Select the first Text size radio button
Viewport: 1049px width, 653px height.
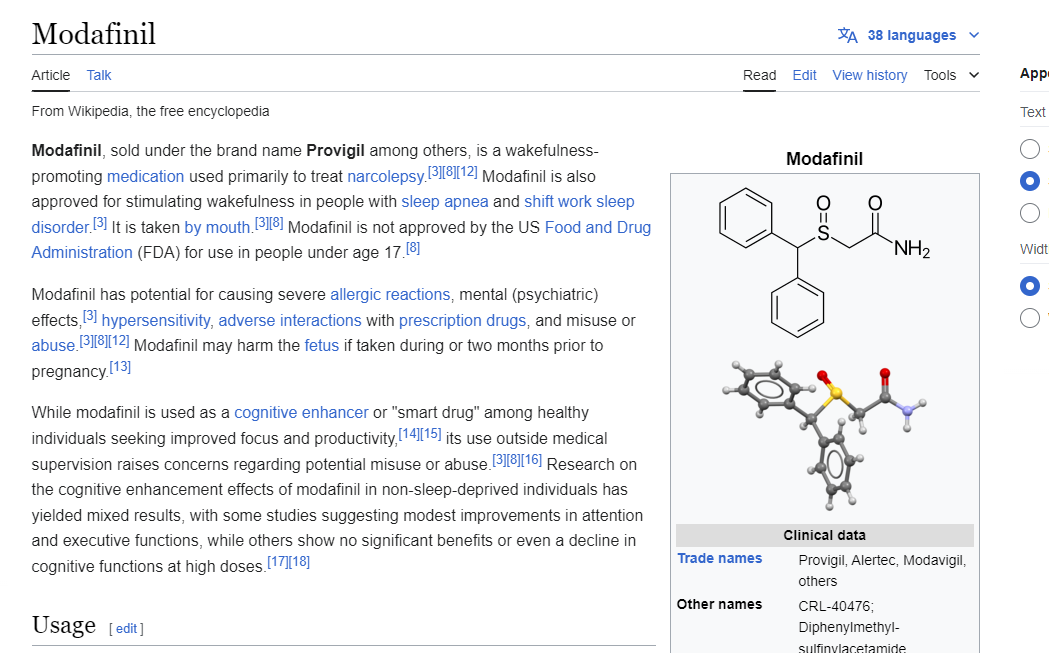[x=1030, y=149]
